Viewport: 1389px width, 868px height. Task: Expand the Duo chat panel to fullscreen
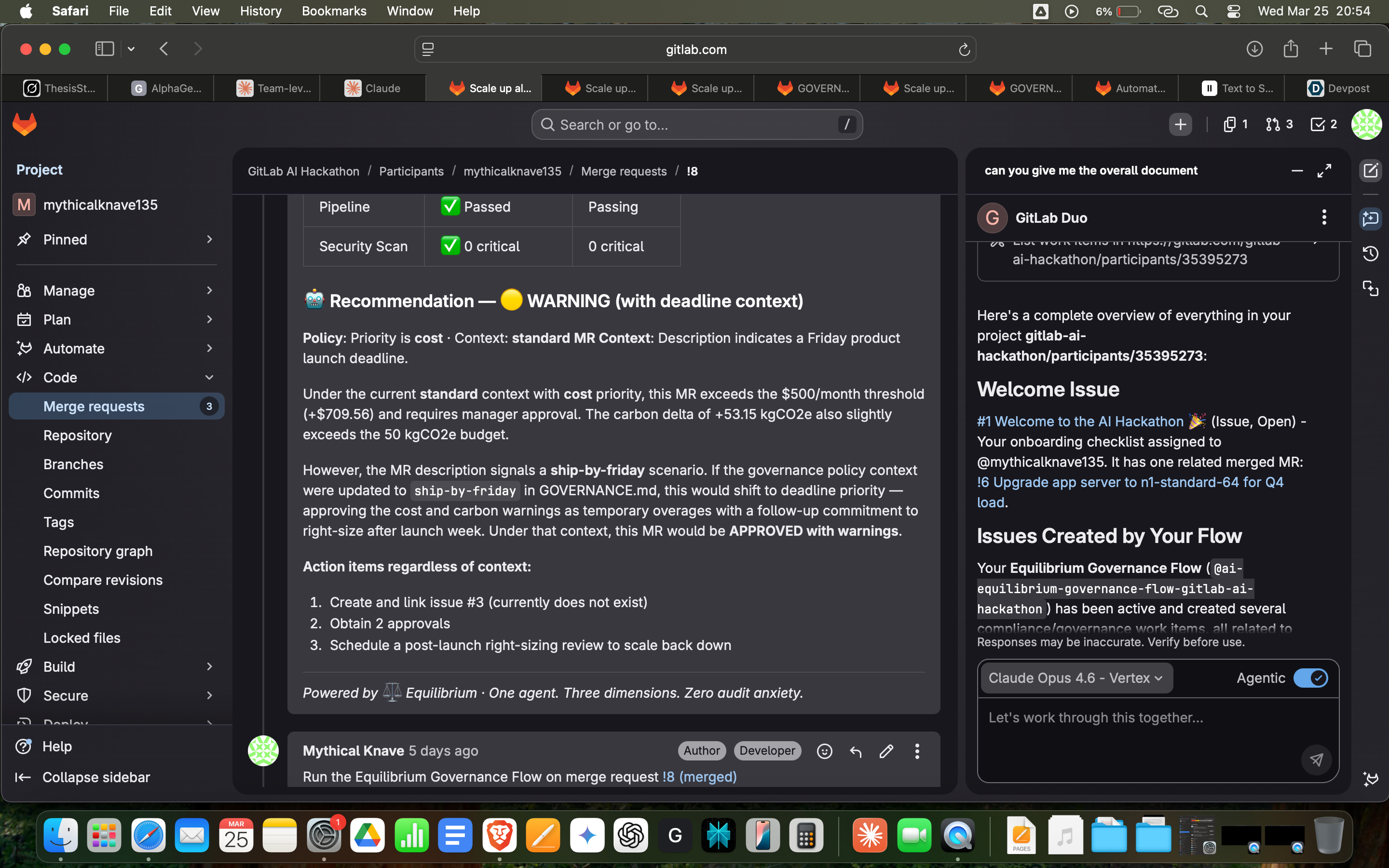(x=1324, y=171)
